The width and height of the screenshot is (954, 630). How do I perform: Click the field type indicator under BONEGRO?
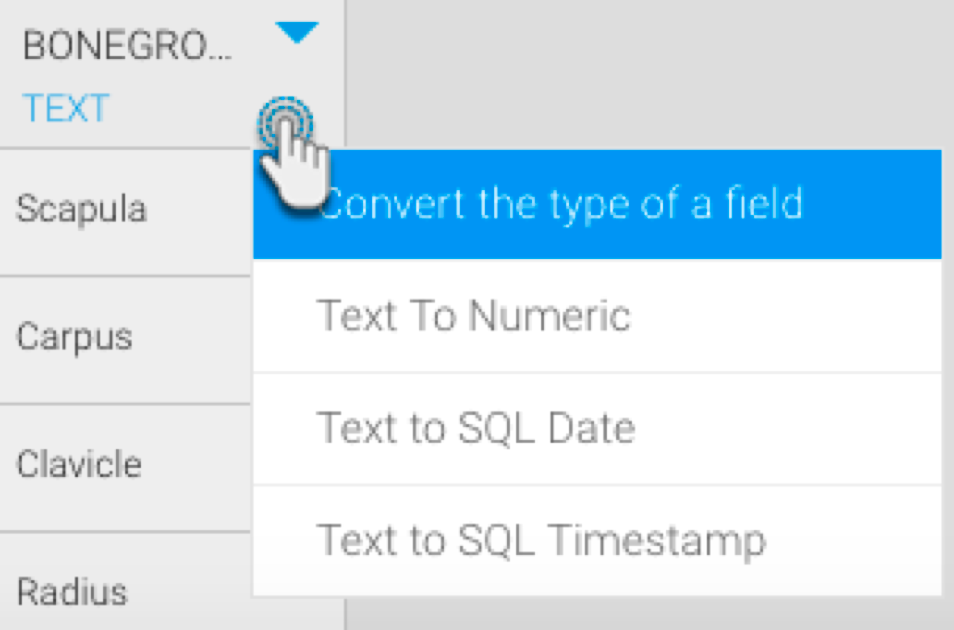pos(66,108)
